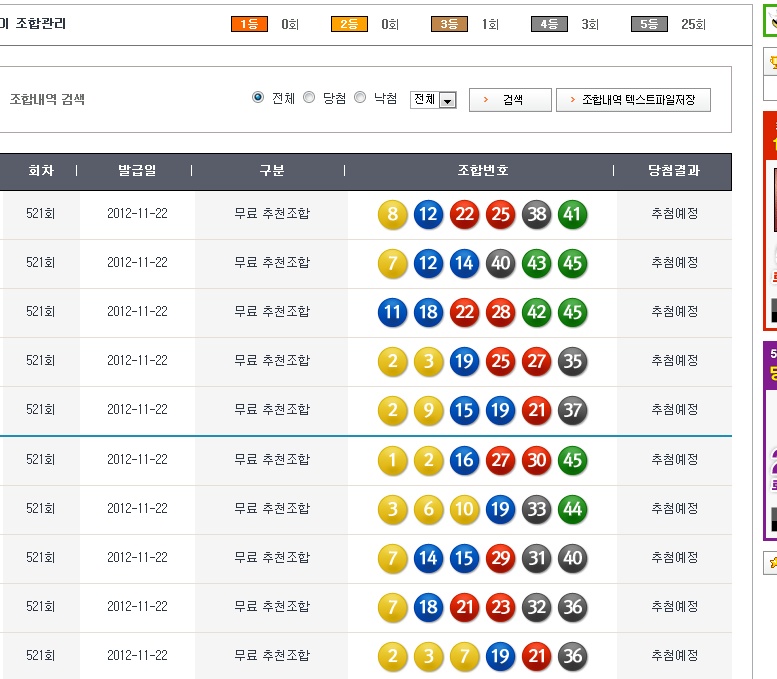Viewport: 777px width, 679px height.
Task: Click the yellow 2등 rank badge
Action: point(349,24)
